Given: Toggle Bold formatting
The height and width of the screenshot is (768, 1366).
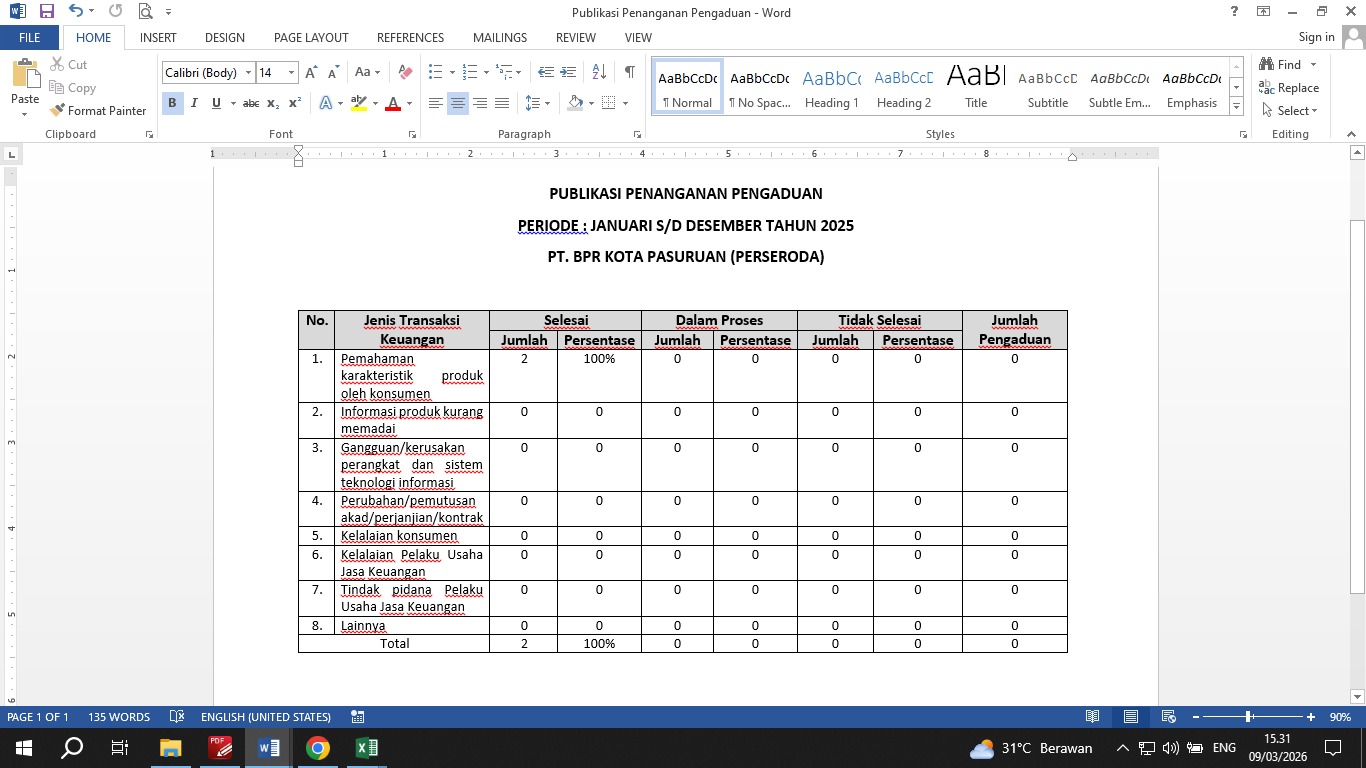Looking at the screenshot, I should pyautogui.click(x=172, y=103).
